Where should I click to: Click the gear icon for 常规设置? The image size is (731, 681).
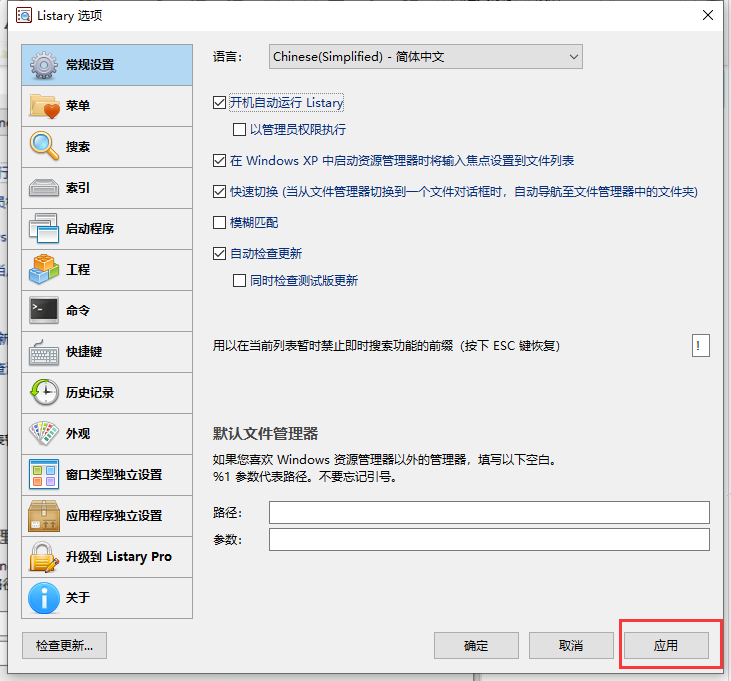tap(44, 65)
